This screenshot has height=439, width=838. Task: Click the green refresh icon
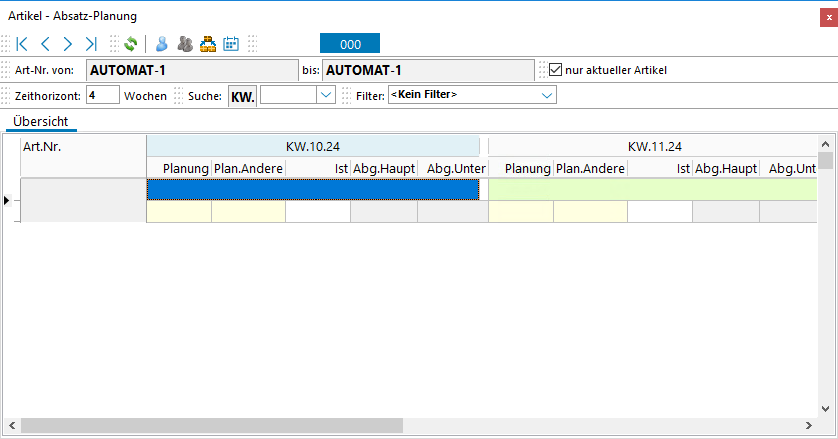click(130, 44)
